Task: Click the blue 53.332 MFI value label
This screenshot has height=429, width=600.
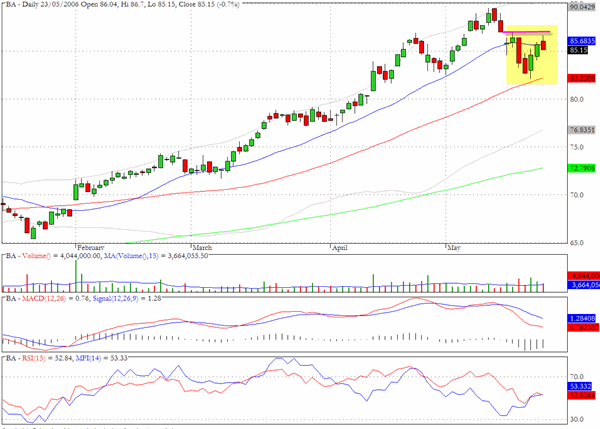Action: click(x=580, y=387)
